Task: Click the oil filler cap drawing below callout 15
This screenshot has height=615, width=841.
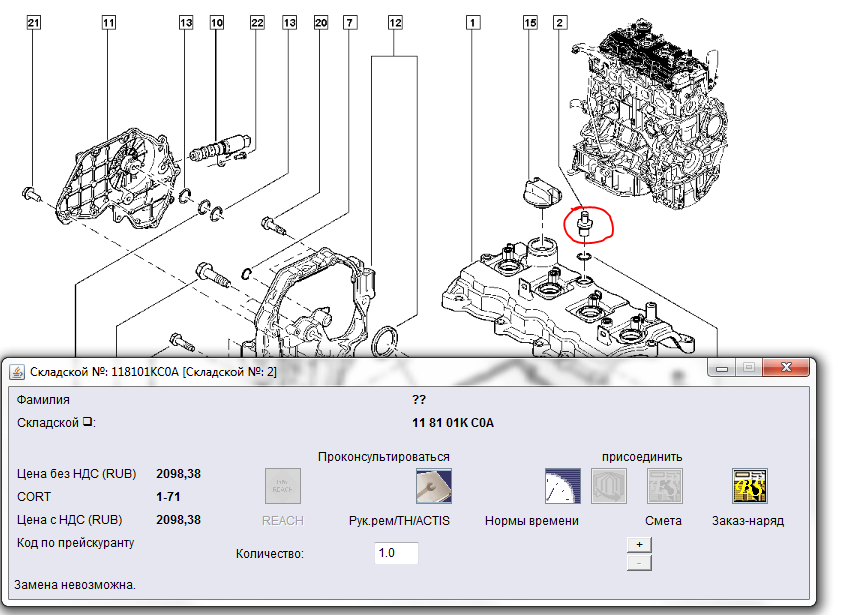Action: (x=542, y=191)
